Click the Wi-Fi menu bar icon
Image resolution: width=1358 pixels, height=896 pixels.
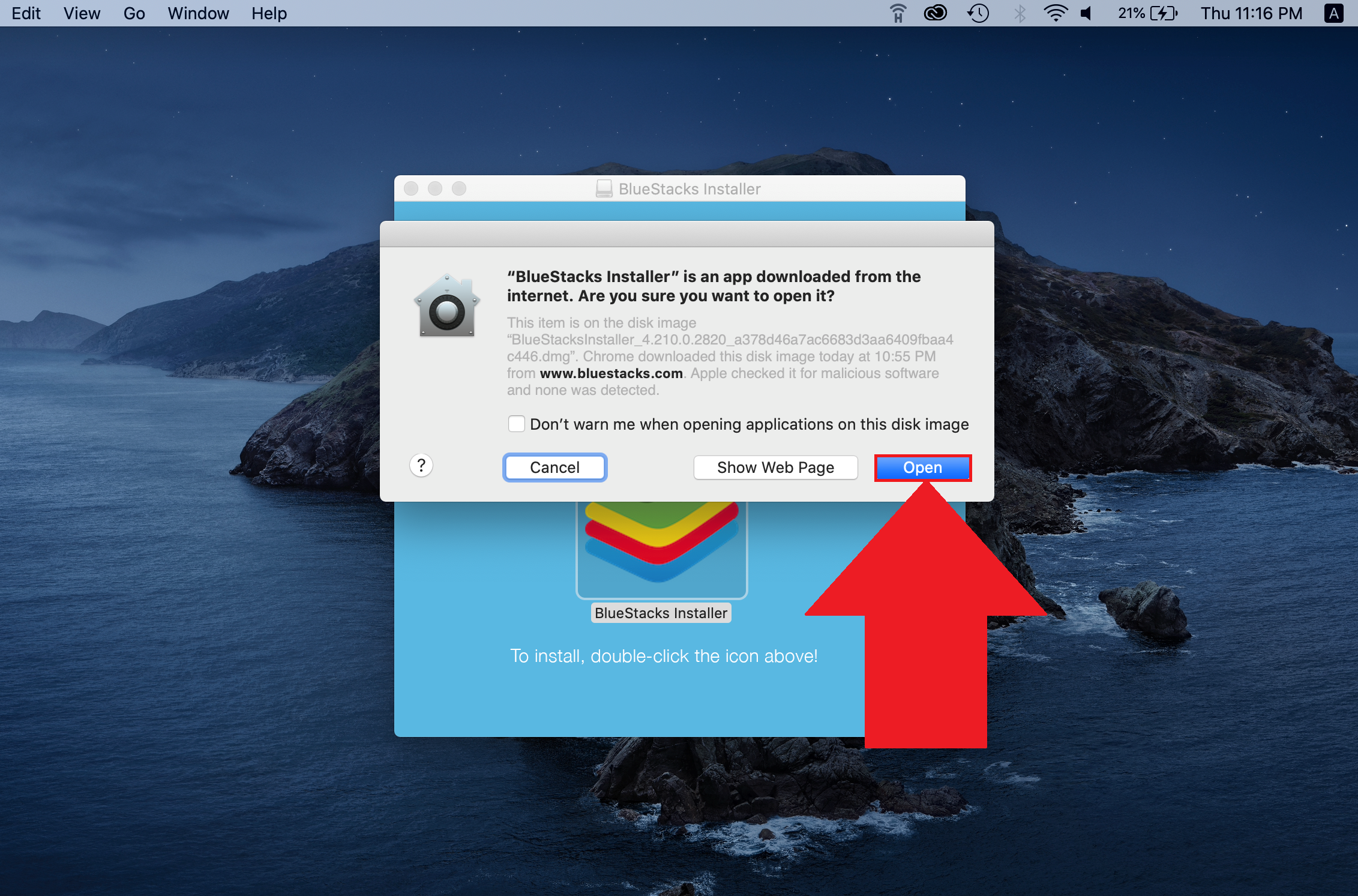(x=1053, y=13)
